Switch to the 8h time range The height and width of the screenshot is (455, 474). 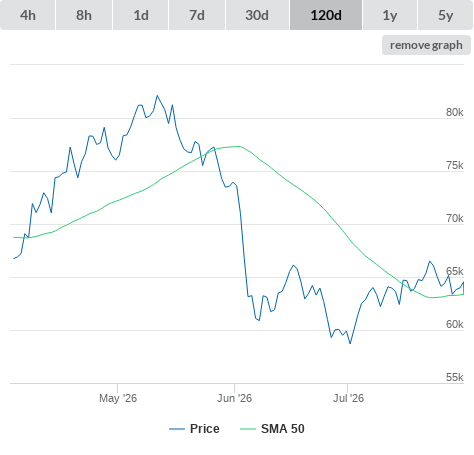click(x=84, y=15)
